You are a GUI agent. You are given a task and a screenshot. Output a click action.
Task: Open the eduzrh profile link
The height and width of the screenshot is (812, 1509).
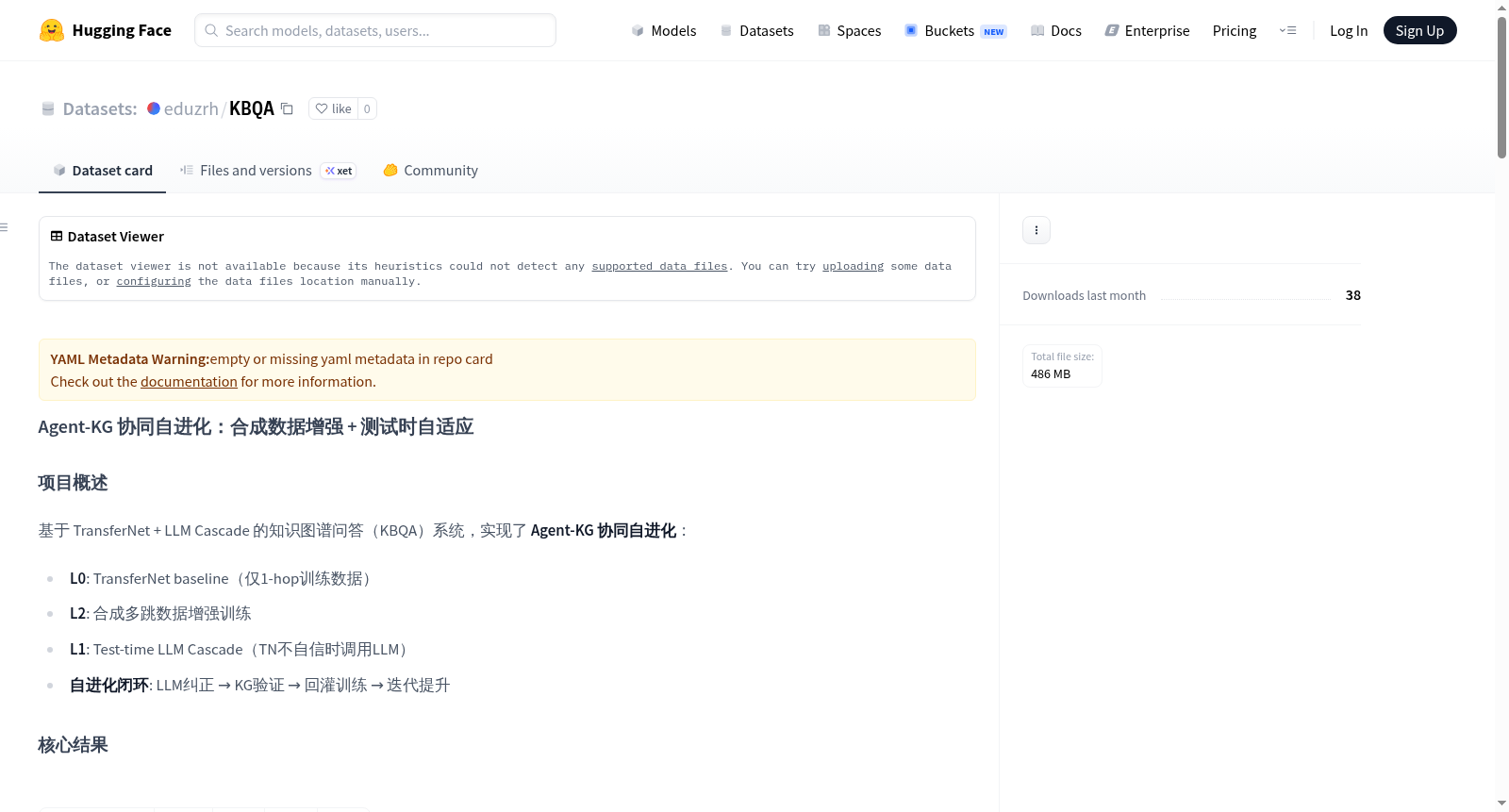click(191, 108)
